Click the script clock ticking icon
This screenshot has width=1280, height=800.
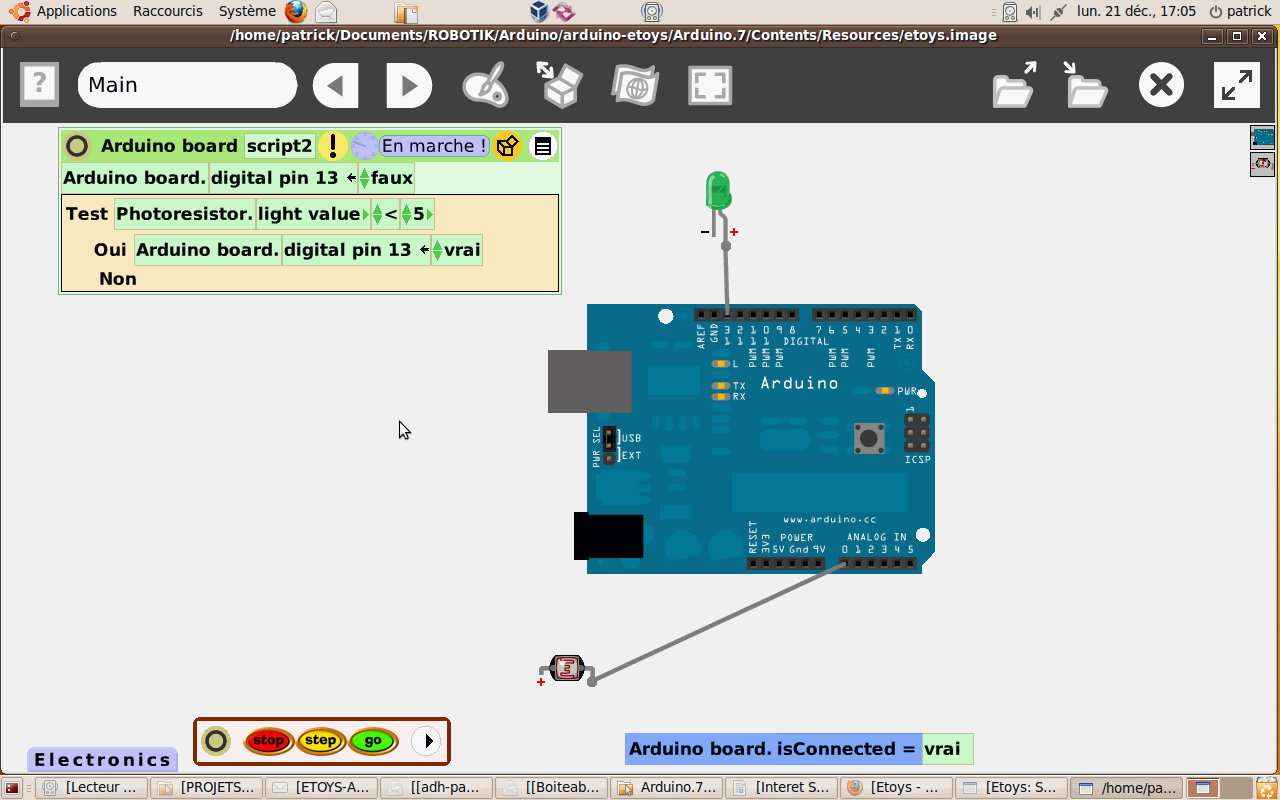click(364, 146)
